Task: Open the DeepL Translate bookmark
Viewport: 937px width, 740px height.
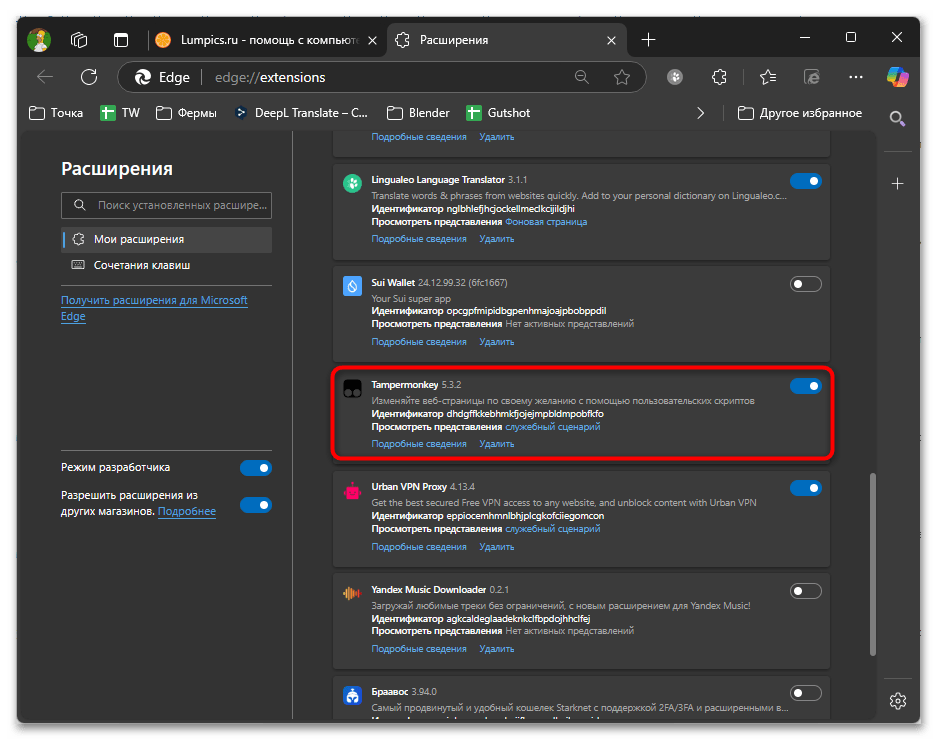Action: tap(302, 113)
